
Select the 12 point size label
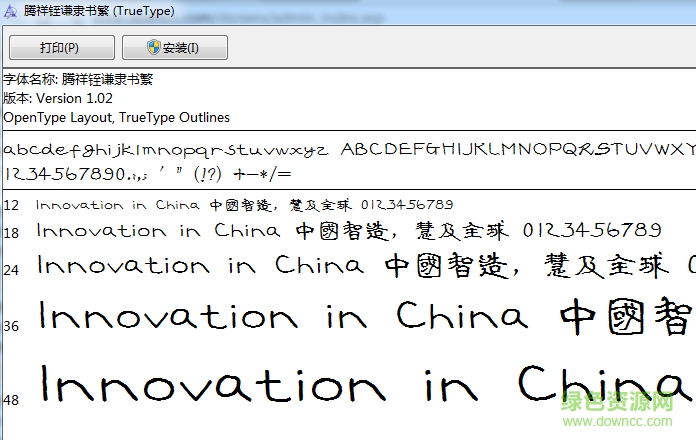(x=11, y=205)
